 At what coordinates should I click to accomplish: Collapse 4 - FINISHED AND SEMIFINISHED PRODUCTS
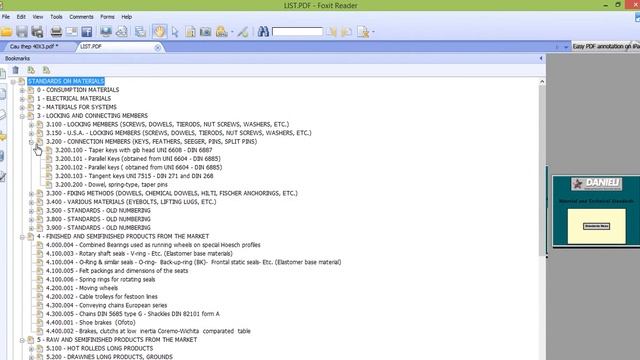[22, 237]
